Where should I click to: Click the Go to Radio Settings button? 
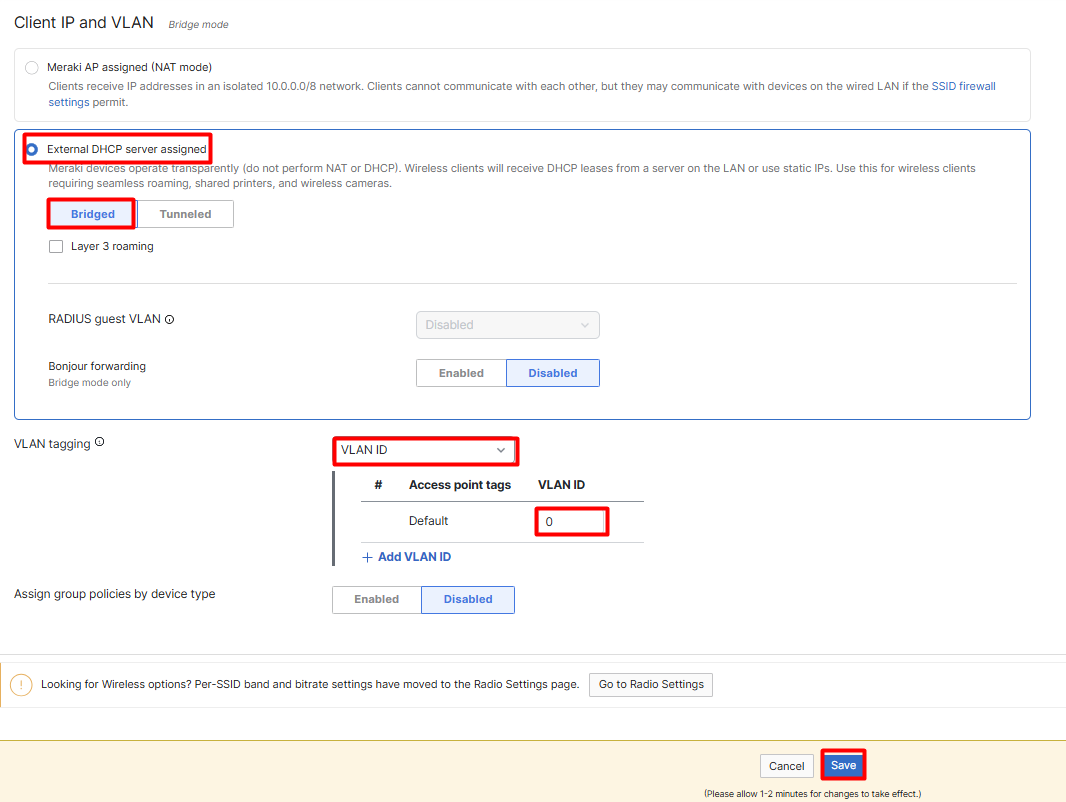click(651, 684)
